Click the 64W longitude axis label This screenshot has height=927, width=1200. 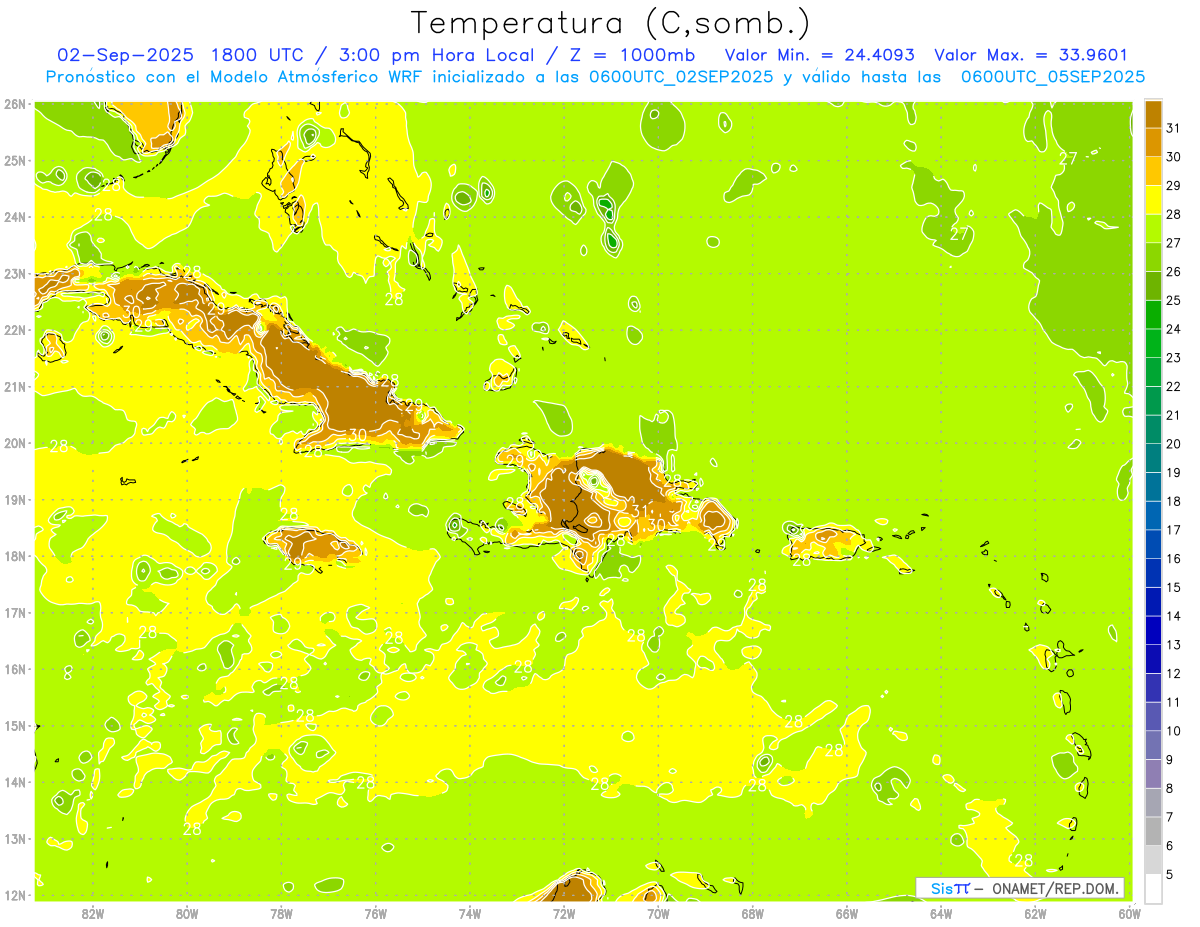point(941,913)
